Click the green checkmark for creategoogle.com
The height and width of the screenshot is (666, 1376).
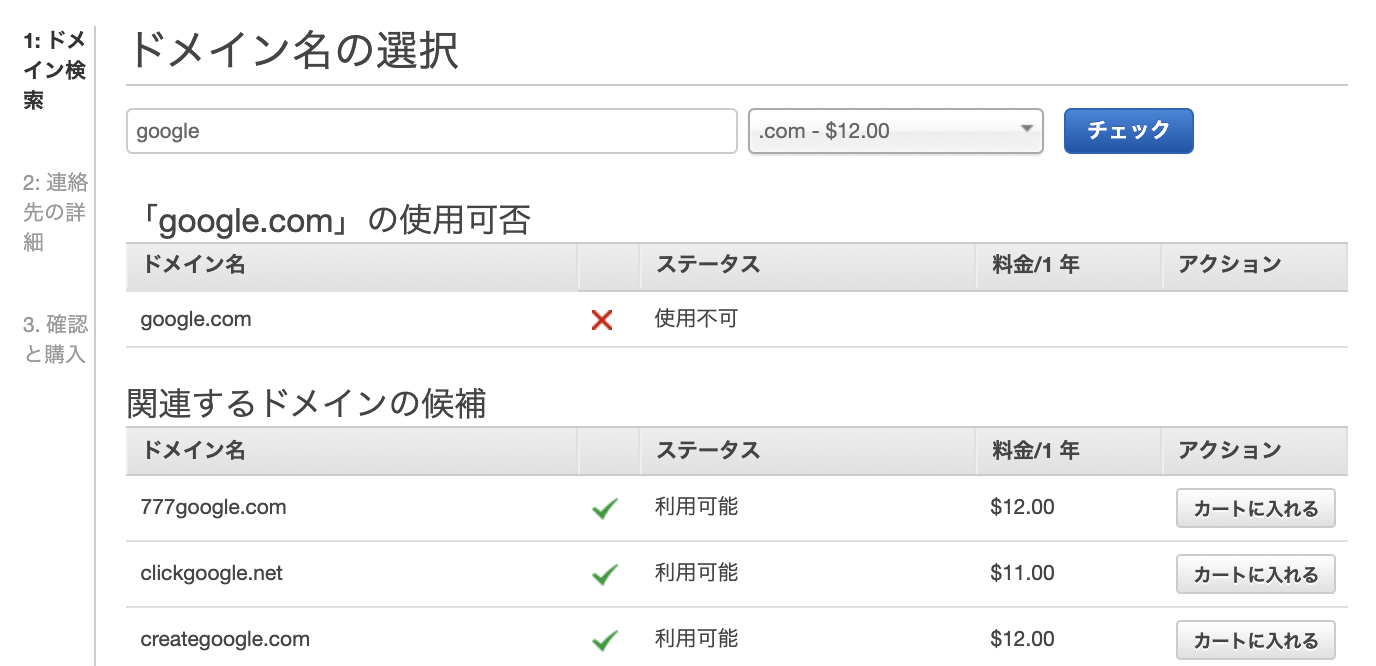point(604,640)
